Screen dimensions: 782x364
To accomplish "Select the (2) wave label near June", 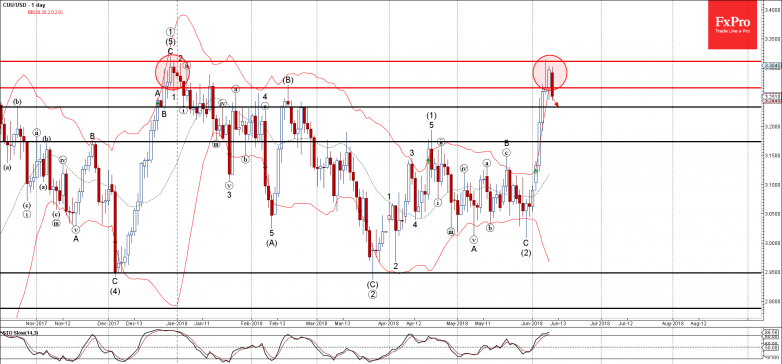I will (x=526, y=253).
